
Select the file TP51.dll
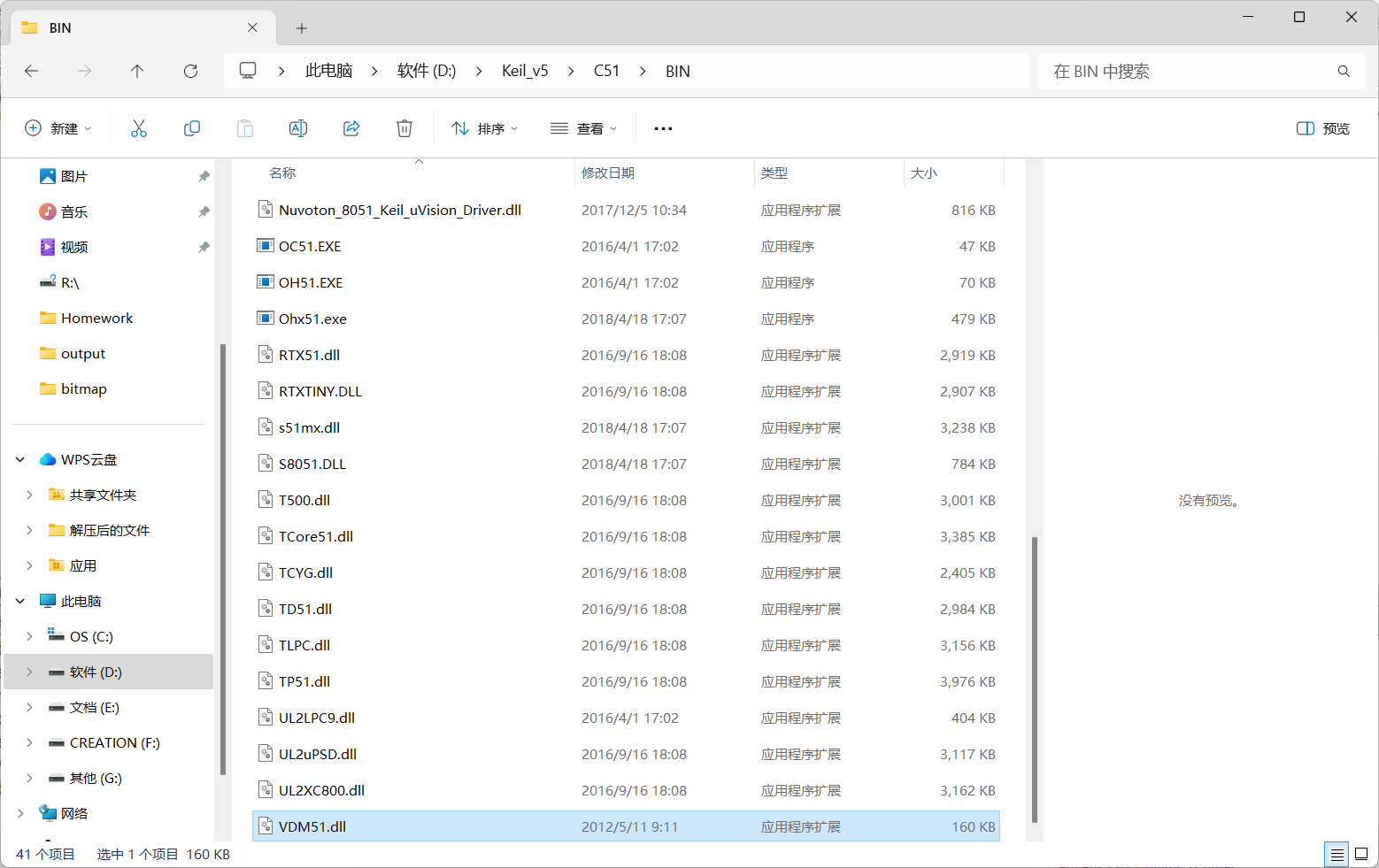[x=626, y=681]
